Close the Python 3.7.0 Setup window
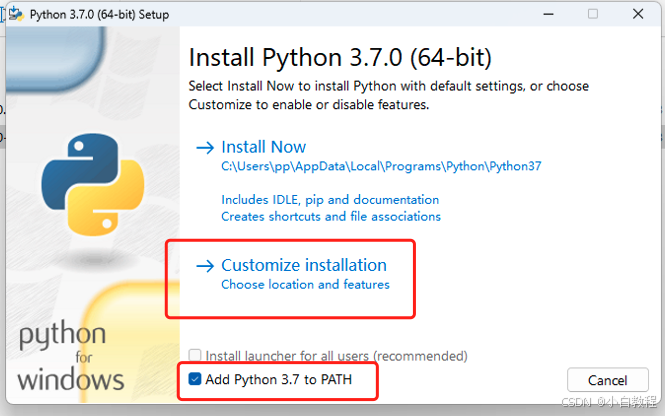 [x=638, y=14]
